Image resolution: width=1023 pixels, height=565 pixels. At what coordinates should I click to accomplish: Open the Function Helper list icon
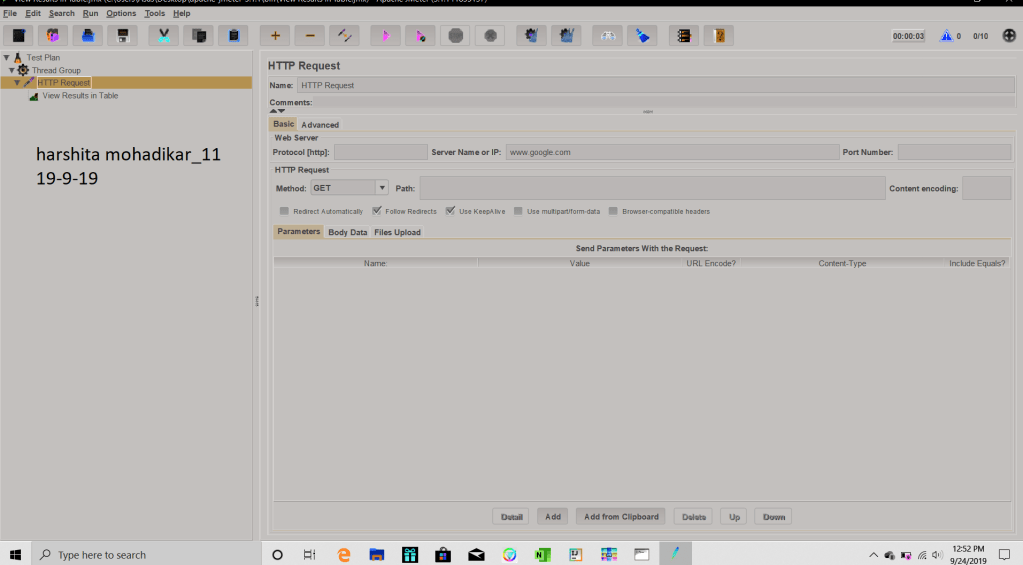tap(684, 36)
